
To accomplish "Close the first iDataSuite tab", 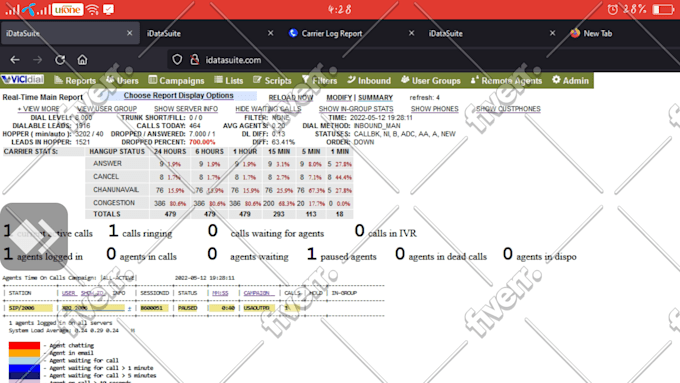I will point(130,33).
